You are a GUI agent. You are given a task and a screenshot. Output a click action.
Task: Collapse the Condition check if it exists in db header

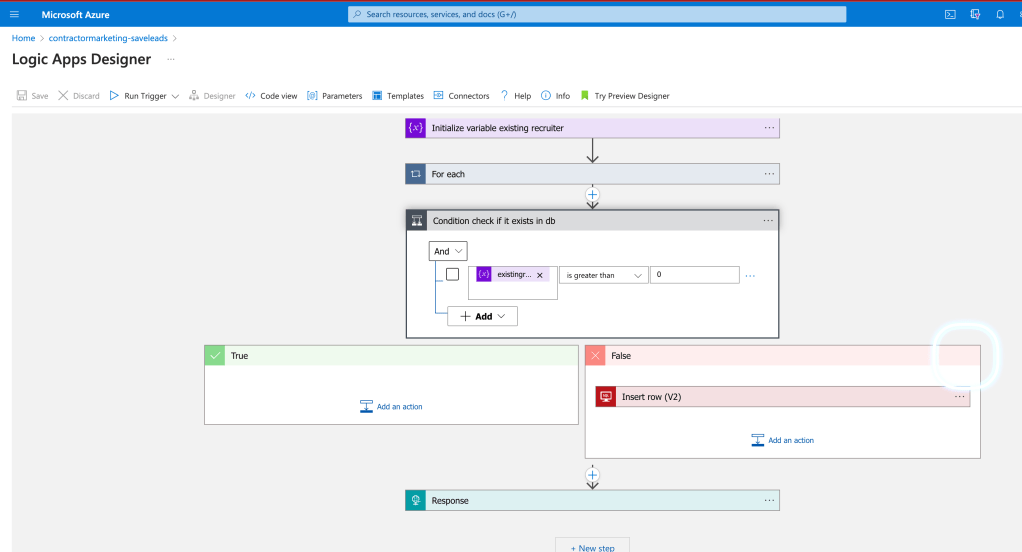pyautogui.click(x=592, y=221)
